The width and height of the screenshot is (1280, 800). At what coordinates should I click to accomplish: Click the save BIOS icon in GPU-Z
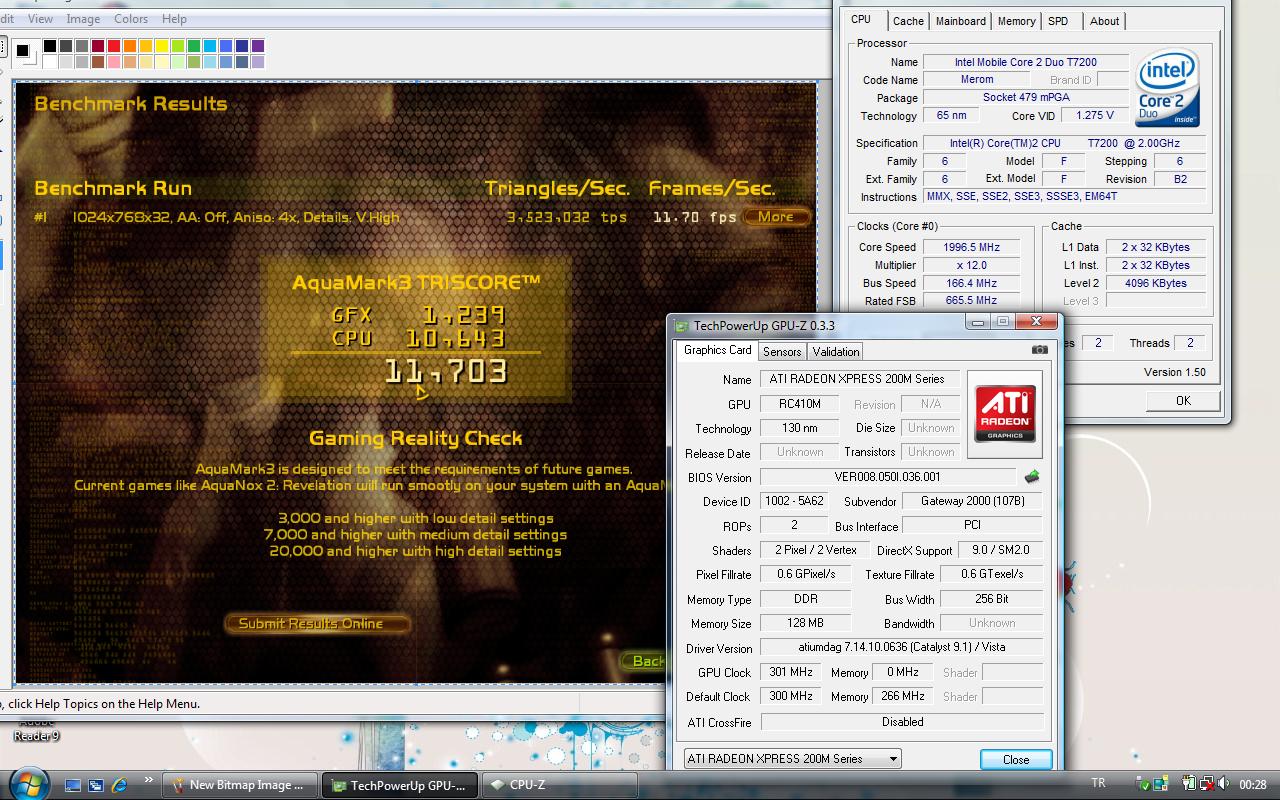tap(1032, 477)
